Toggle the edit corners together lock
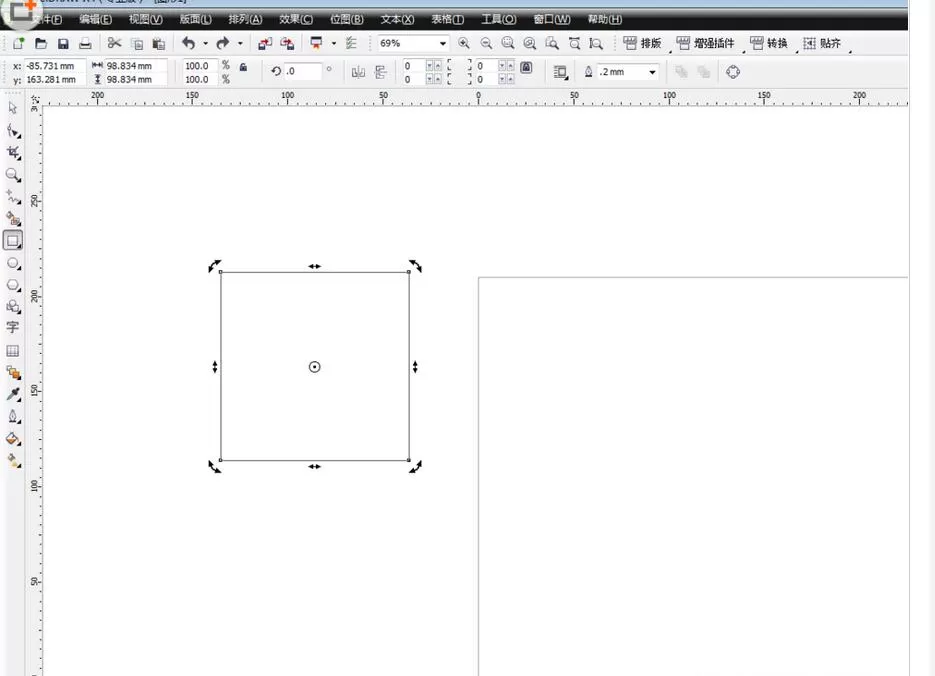This screenshot has height=676, width=935. 526,67
